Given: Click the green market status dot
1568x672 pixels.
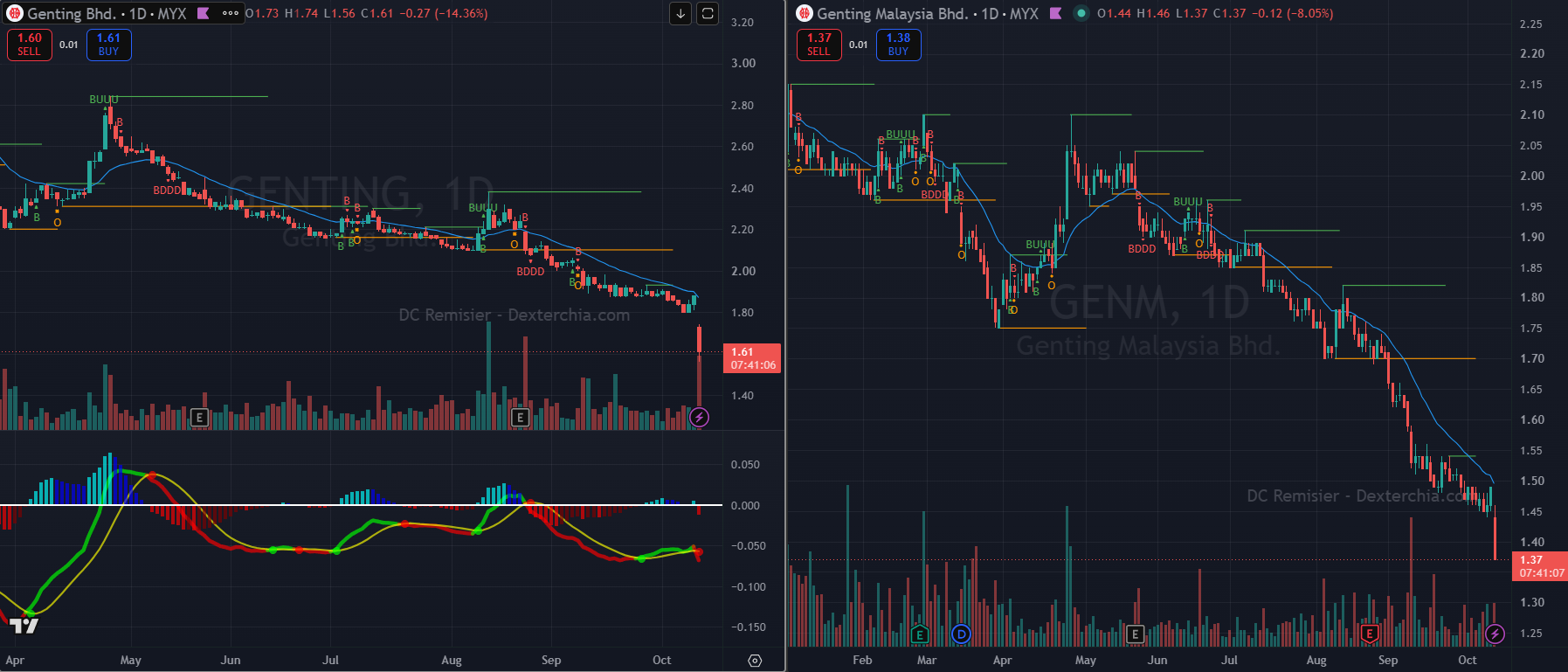Looking at the screenshot, I should pyautogui.click(x=1081, y=13).
